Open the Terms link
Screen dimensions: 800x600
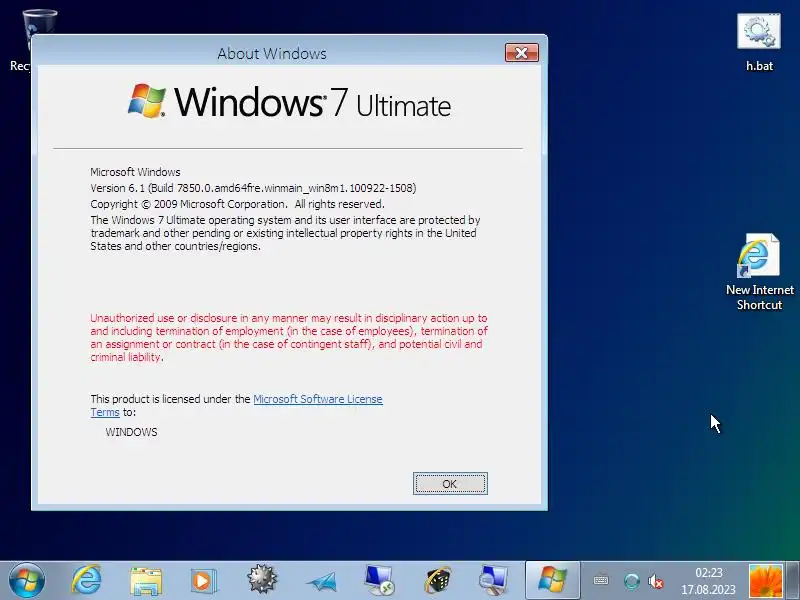point(105,412)
